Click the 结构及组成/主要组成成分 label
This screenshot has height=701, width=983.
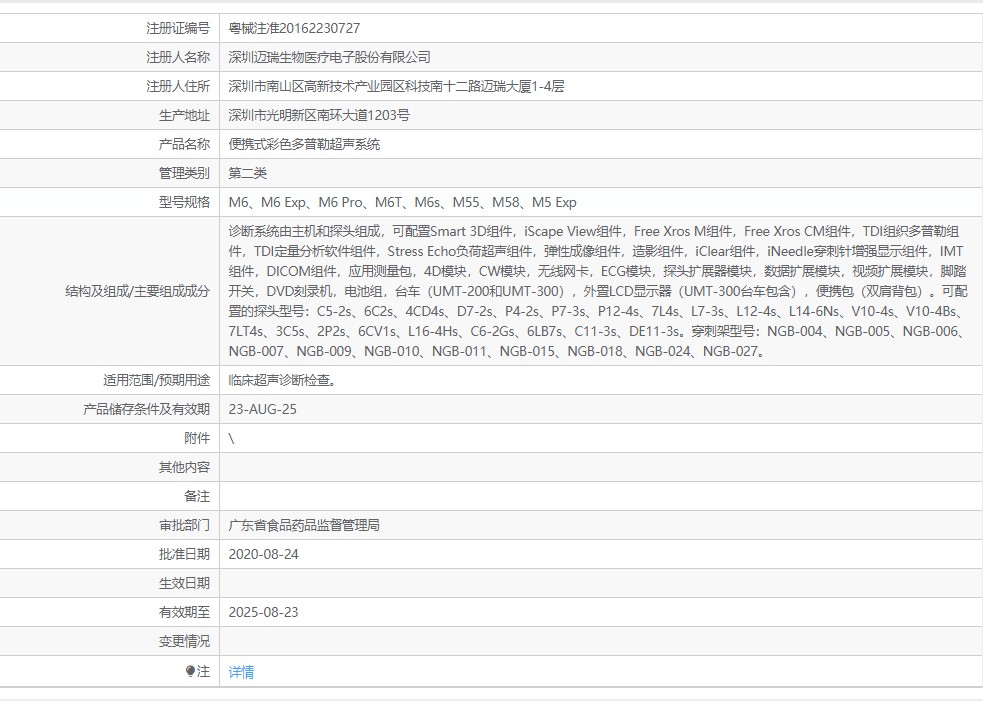tap(137, 292)
